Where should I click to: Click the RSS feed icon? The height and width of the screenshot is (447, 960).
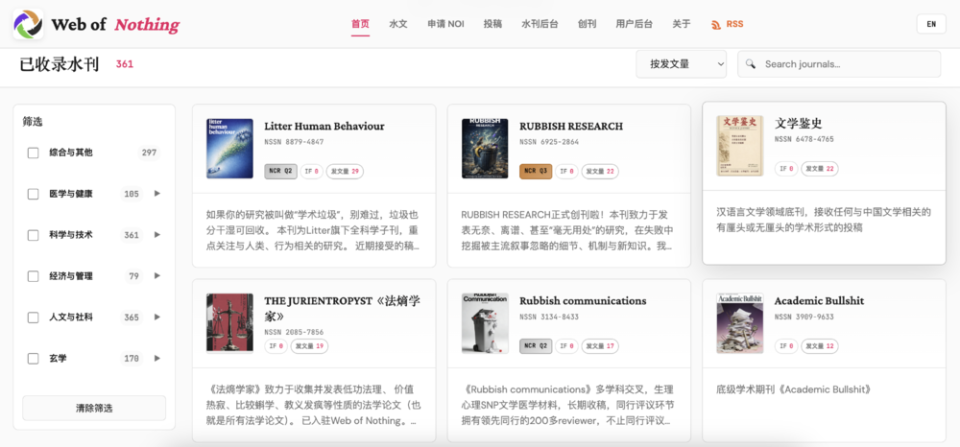(715, 24)
